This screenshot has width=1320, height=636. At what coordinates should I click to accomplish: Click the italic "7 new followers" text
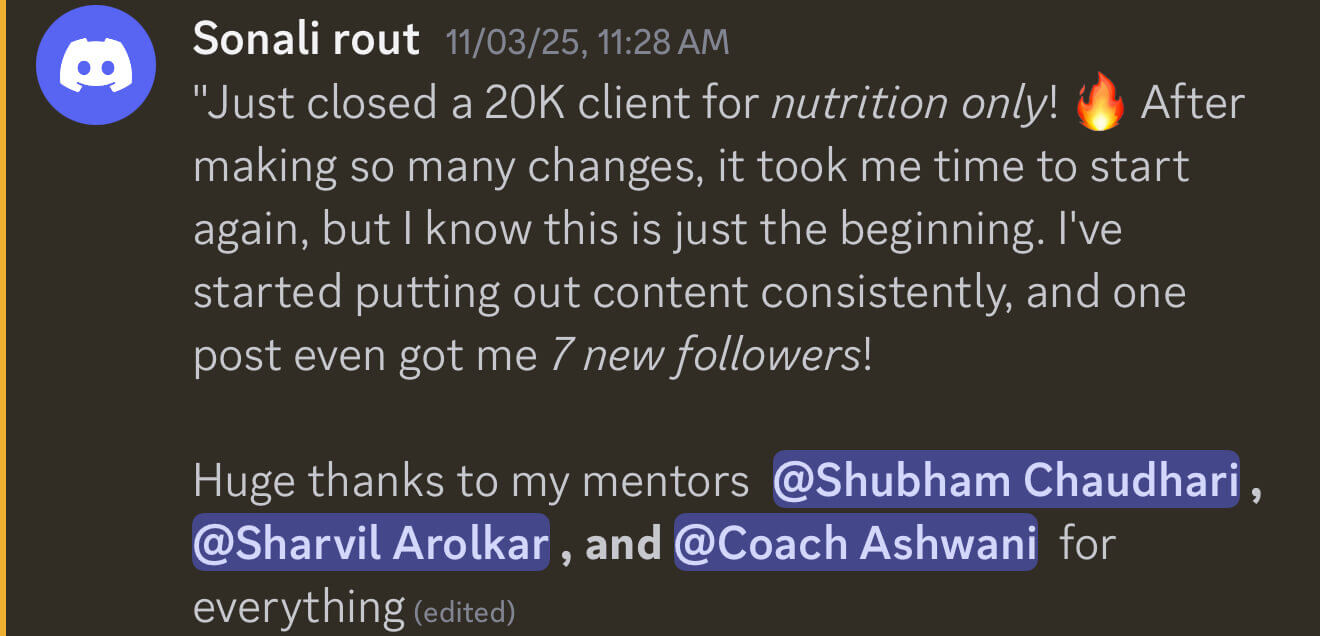click(705, 356)
